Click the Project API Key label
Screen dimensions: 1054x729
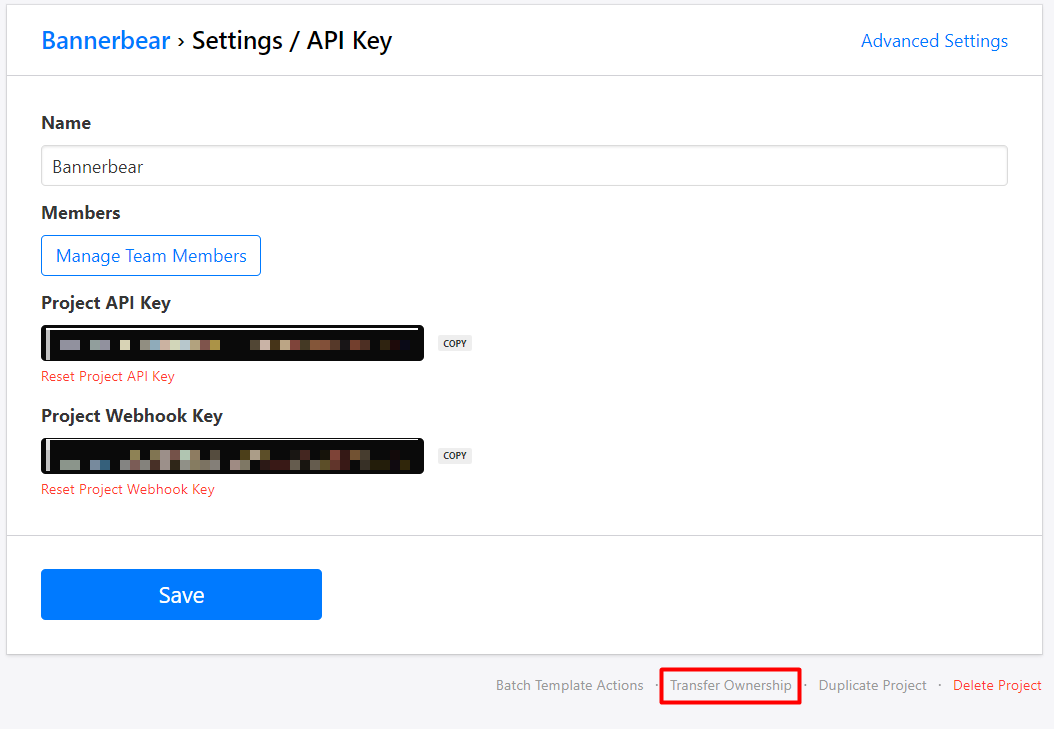[106, 303]
